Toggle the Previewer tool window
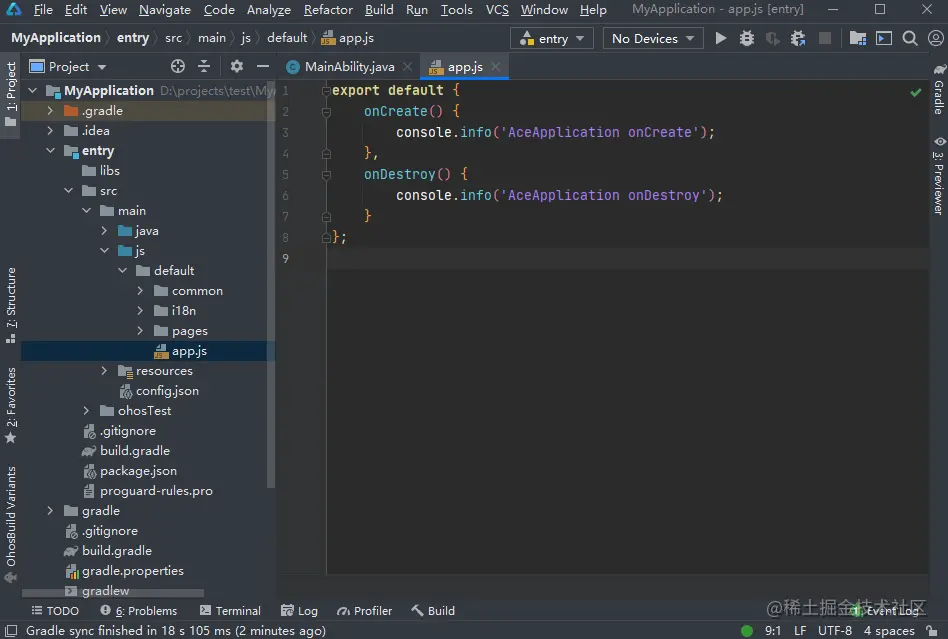This screenshot has width=948, height=639. pyautogui.click(x=939, y=175)
